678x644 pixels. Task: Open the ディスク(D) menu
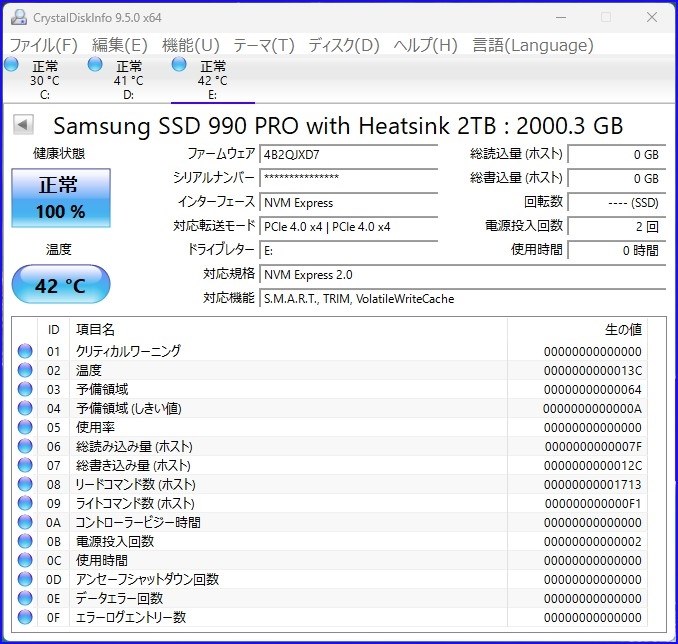344,45
